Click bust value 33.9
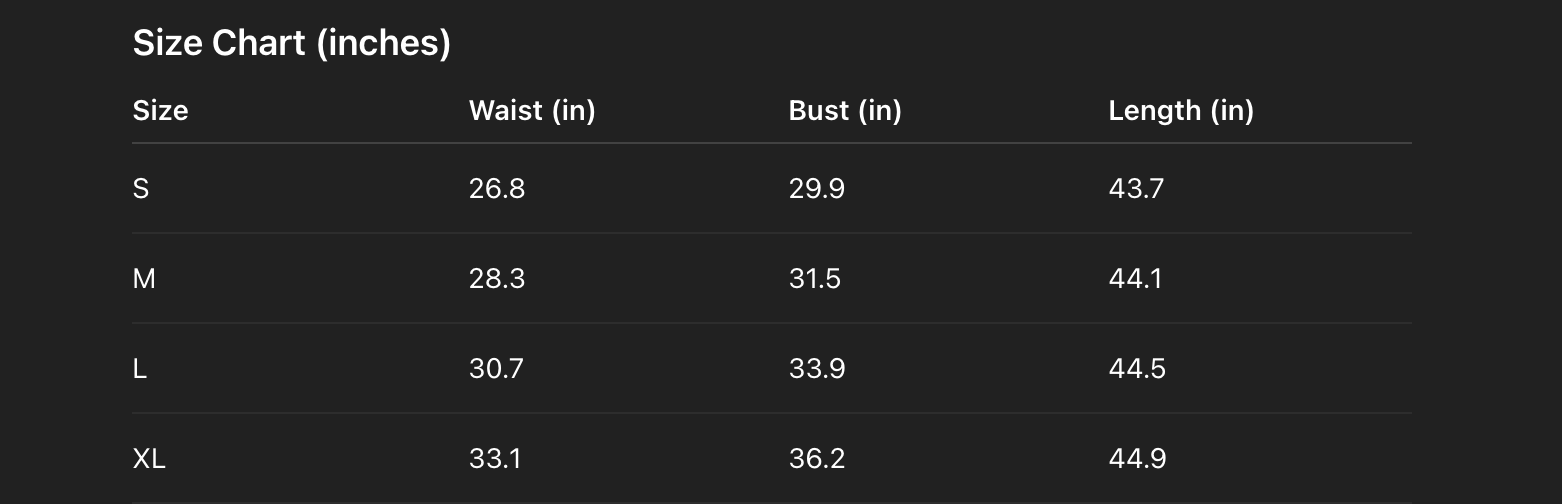Image resolution: width=1562 pixels, height=504 pixels. point(817,368)
